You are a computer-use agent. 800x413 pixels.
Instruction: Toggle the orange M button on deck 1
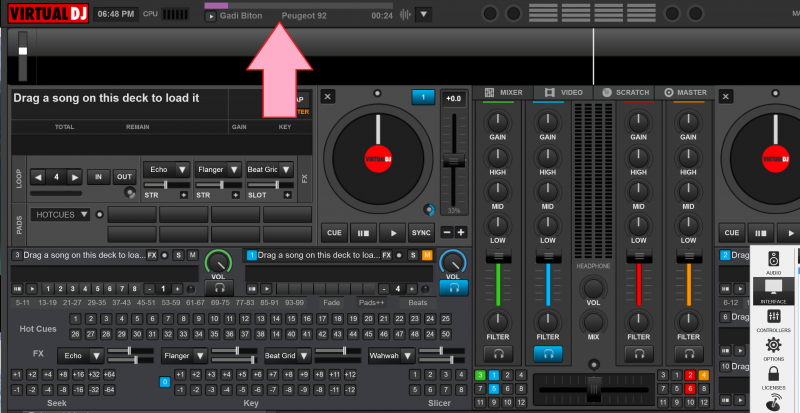coord(427,256)
